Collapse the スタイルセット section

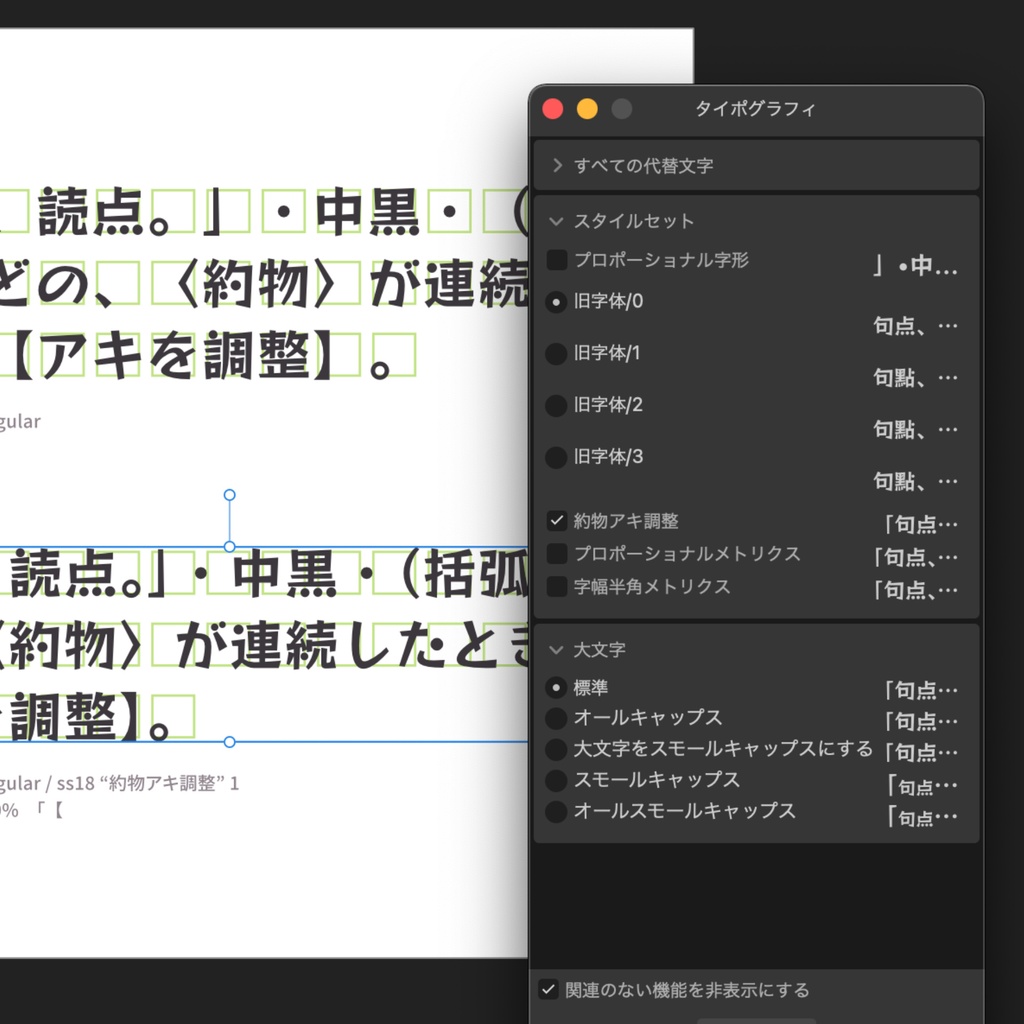coord(558,221)
